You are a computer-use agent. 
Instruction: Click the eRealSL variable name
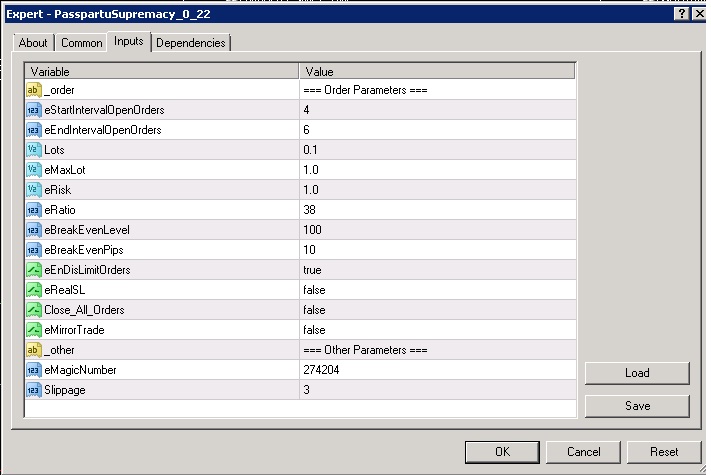(64, 290)
